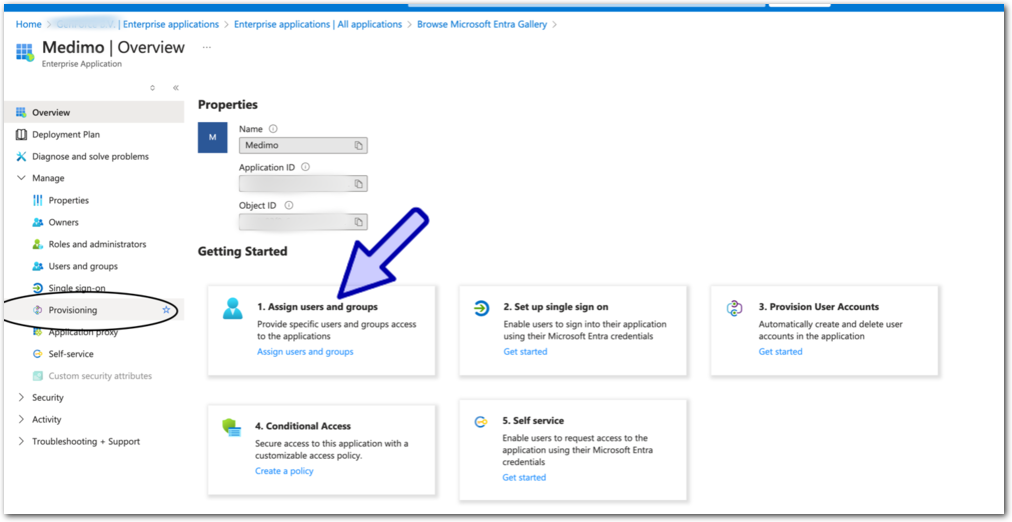Click the info icon beside Application ID
The image size is (1012, 522).
tap(305, 167)
